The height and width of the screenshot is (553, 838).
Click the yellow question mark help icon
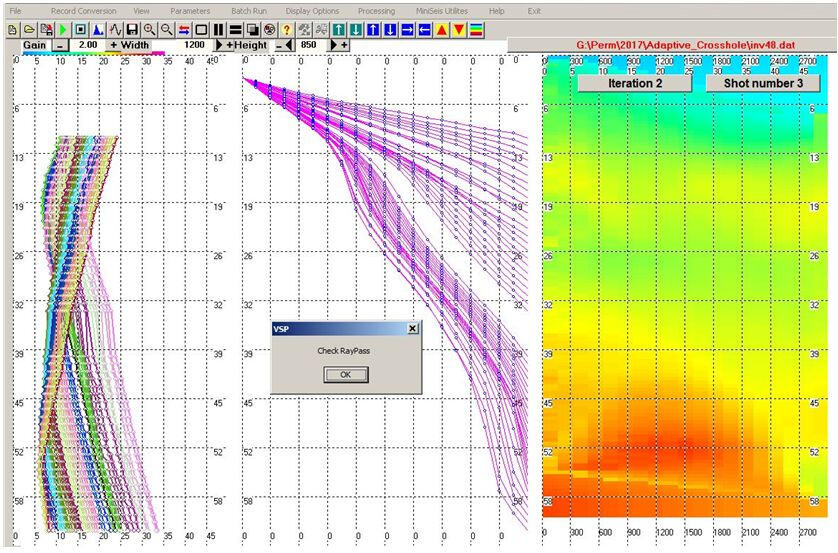tap(287, 30)
